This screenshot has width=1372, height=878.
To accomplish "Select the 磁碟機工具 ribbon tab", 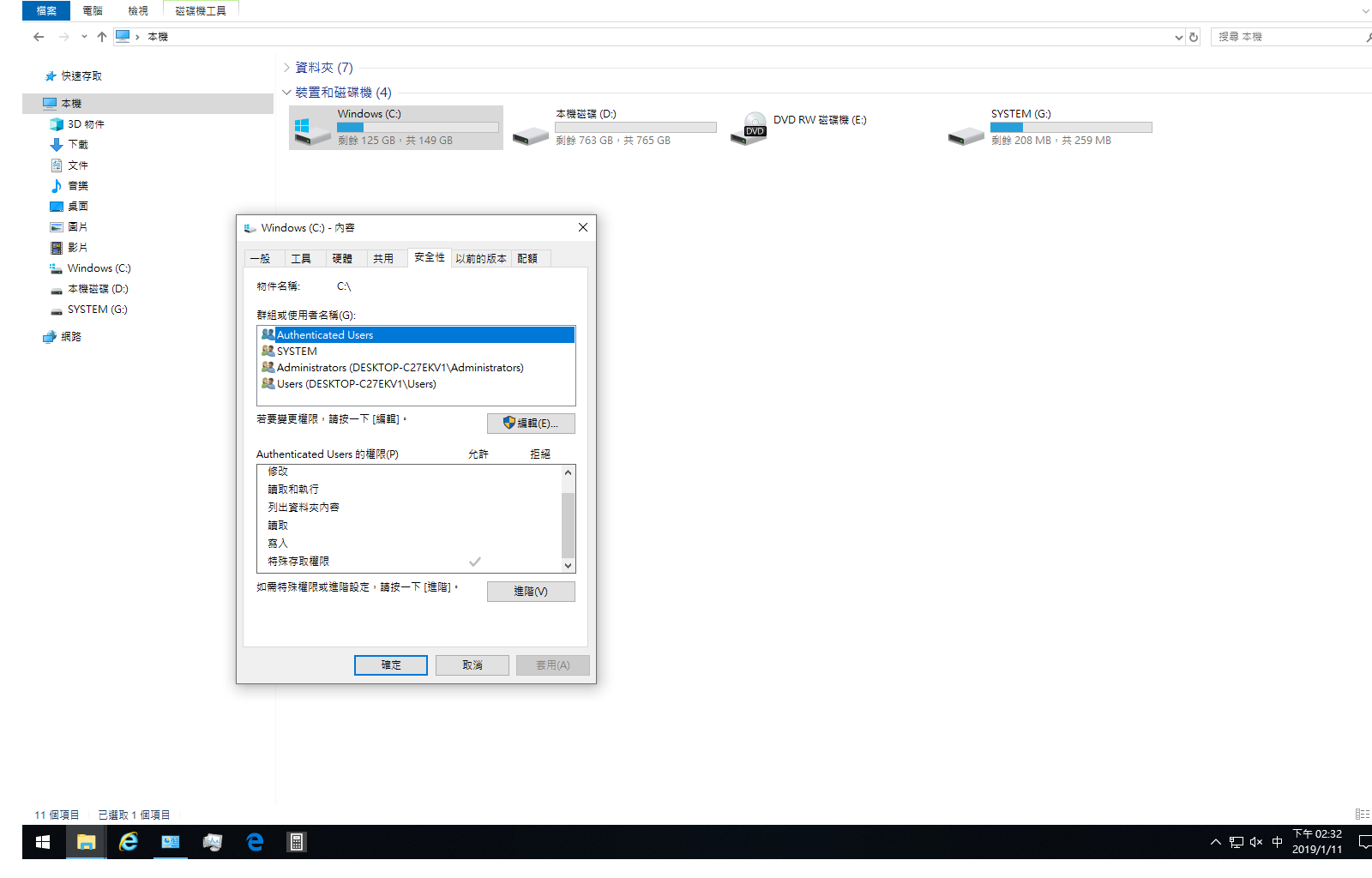I will (201, 10).
